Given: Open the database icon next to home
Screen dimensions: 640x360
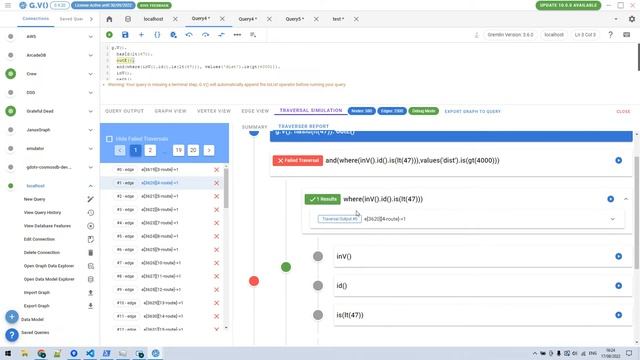Looking at the screenshot, I should [128, 19].
